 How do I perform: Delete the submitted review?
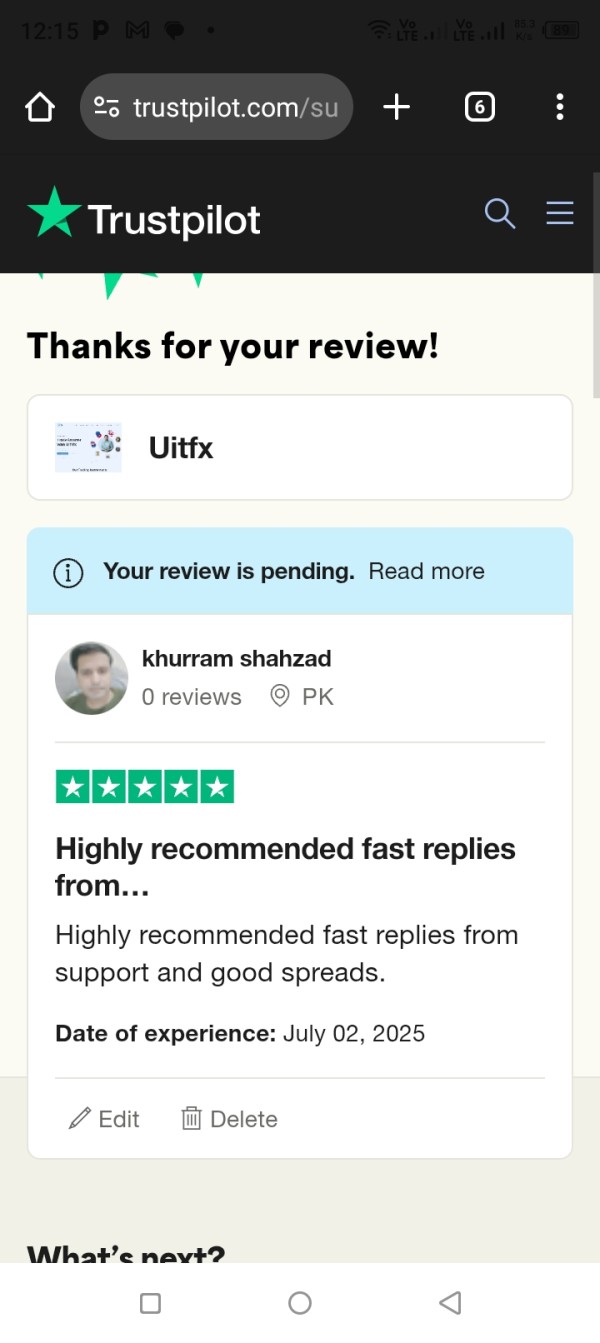click(x=229, y=1119)
